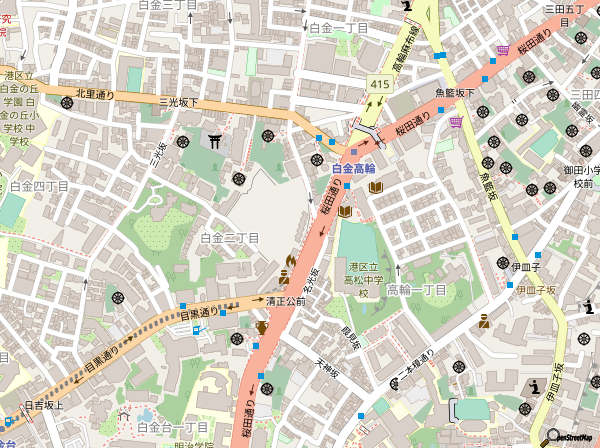600x448 pixels.
Task: Click the OpenStreetMap magnifier logo
Action: click(552, 436)
